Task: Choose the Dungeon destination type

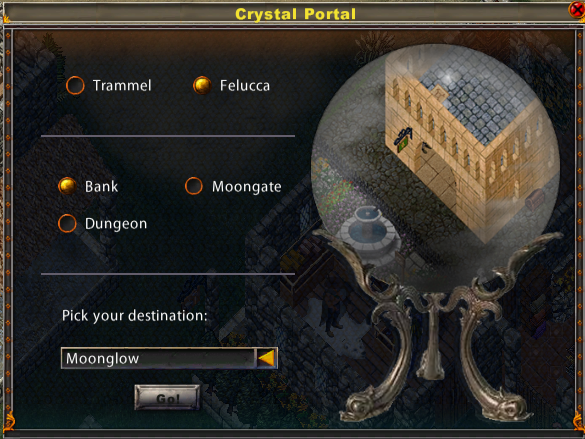Action: click(x=68, y=223)
